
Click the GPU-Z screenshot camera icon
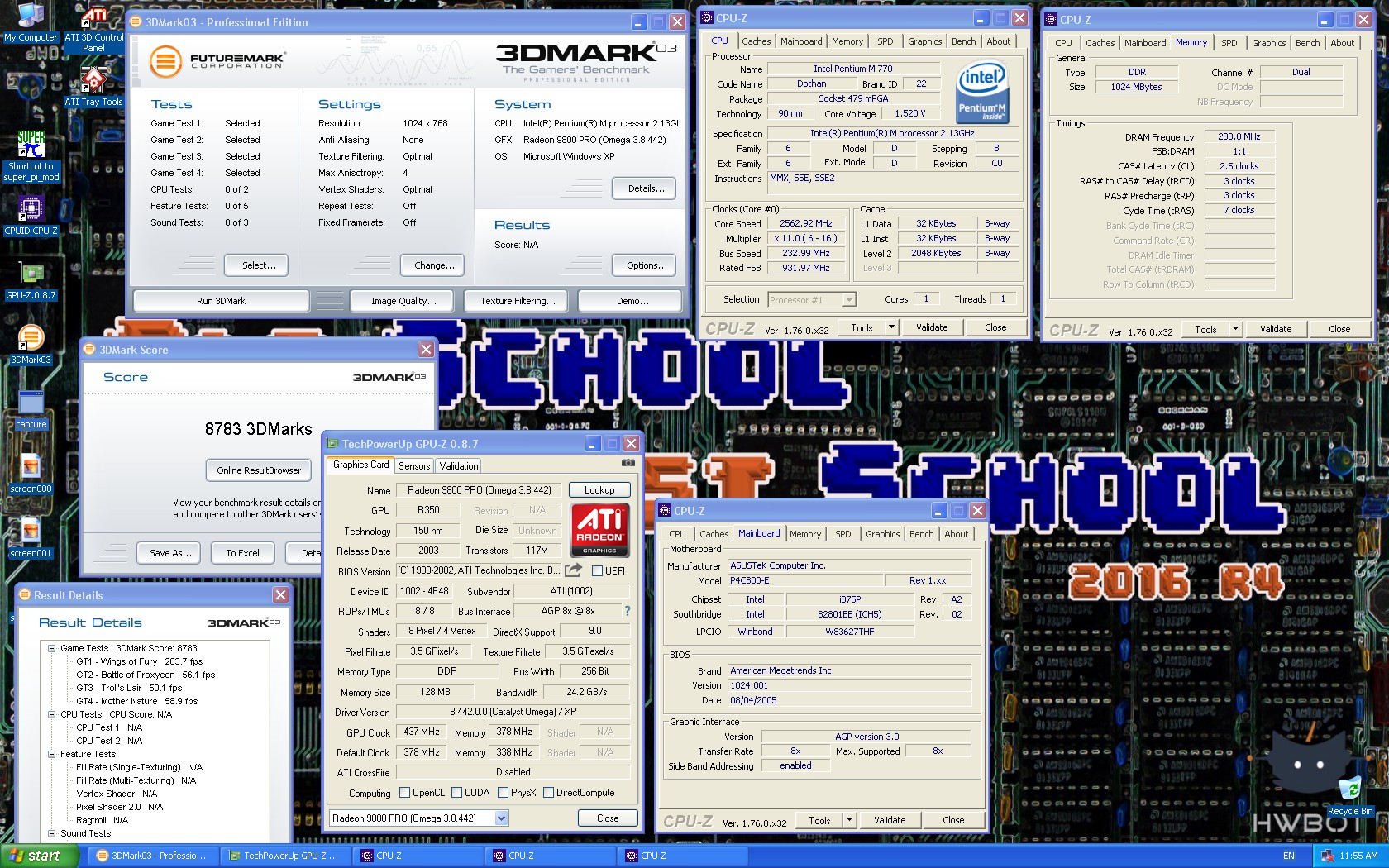628,463
